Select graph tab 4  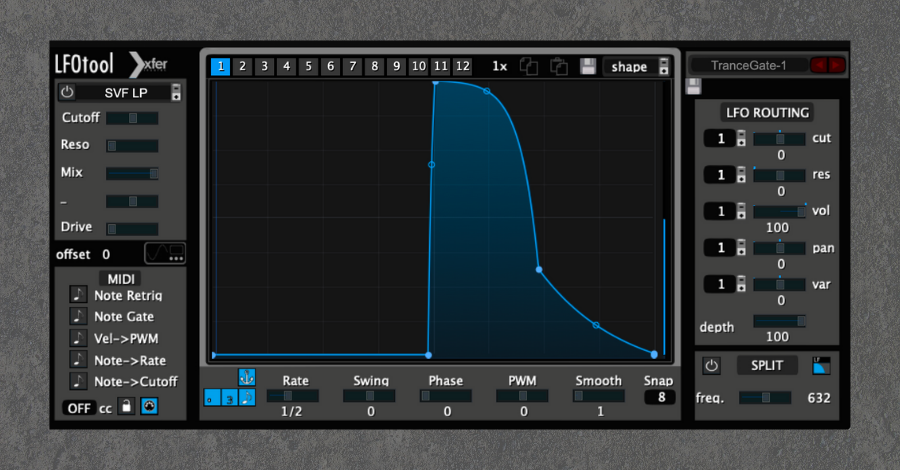pos(286,67)
